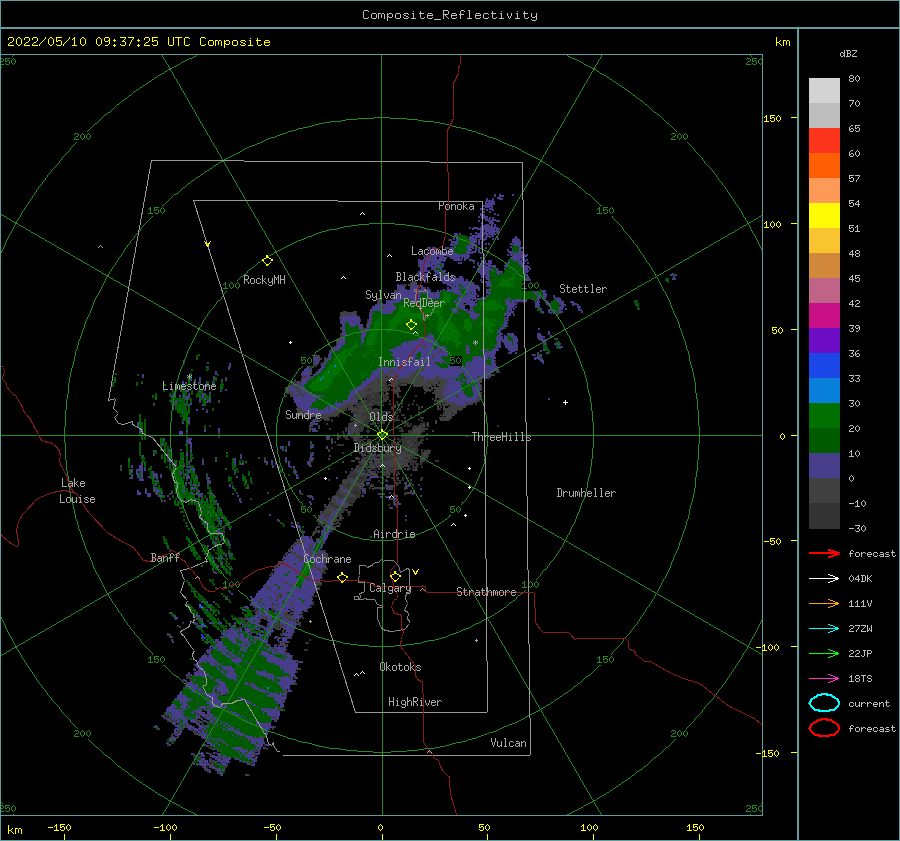Screen dimensions: 900x841
Task: Click the Ponoka town label
Action: coord(456,206)
